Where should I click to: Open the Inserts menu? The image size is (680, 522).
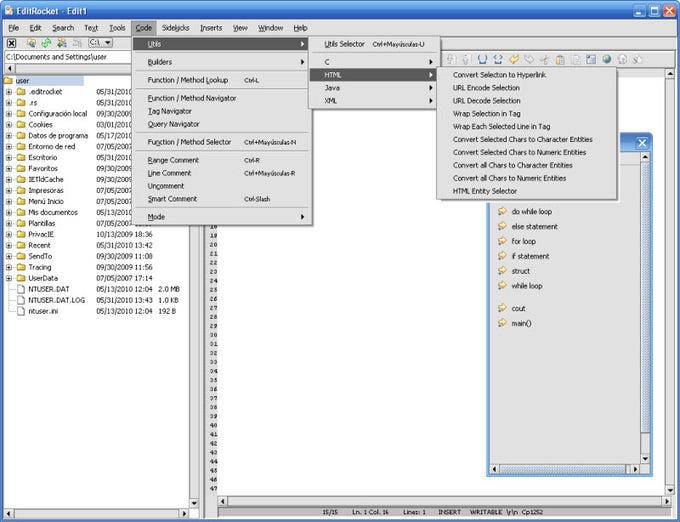click(211, 28)
